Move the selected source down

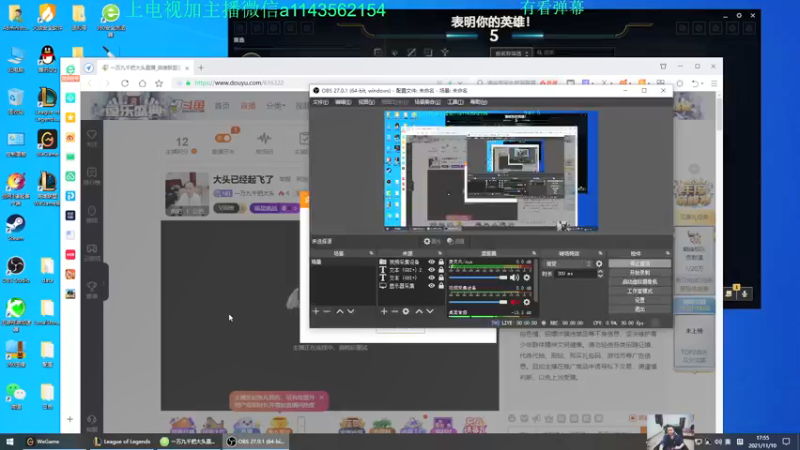tap(430, 311)
